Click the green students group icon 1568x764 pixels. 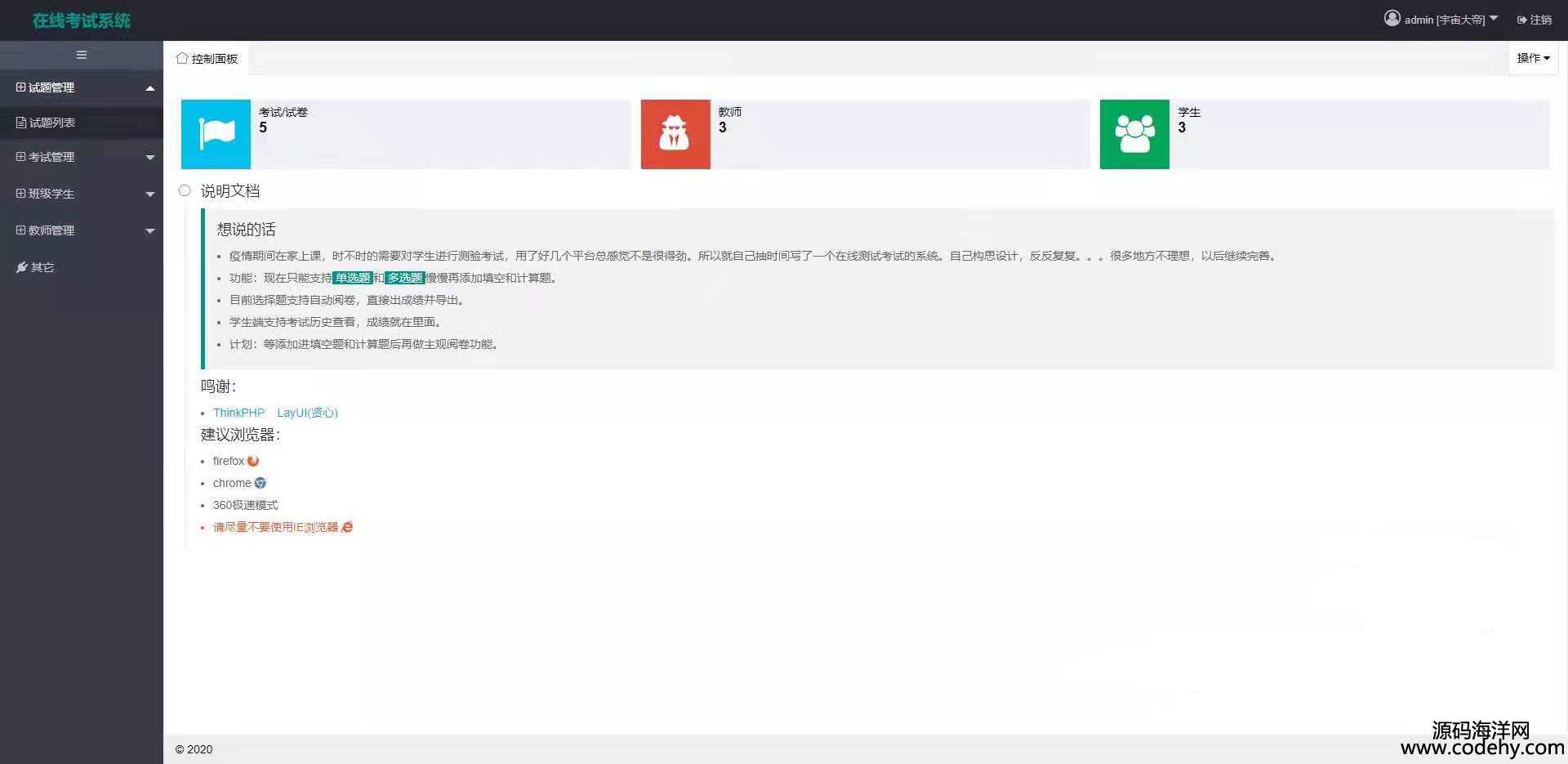click(1134, 134)
